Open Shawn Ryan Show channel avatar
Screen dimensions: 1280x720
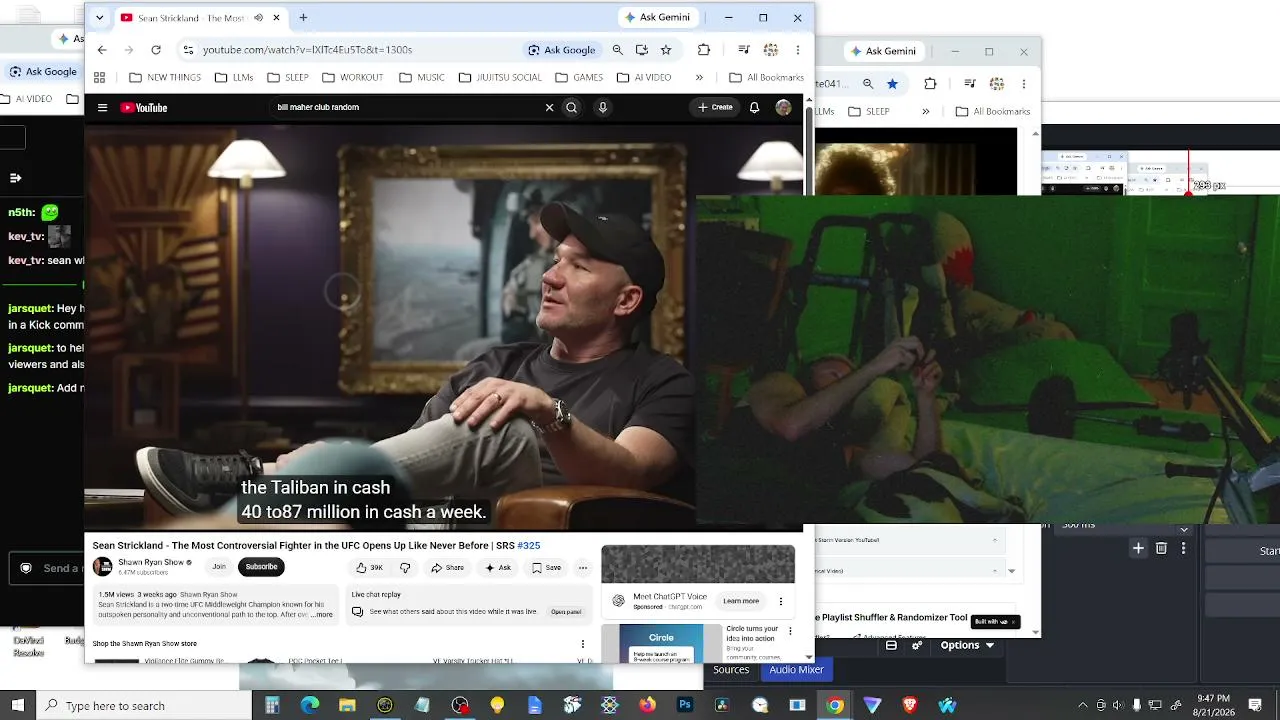pyautogui.click(x=102, y=567)
